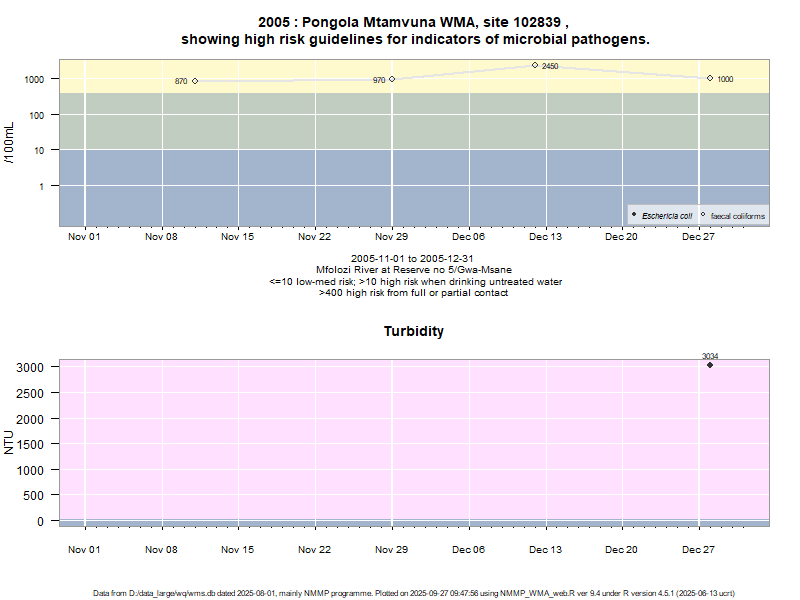Screen dimensions: 800x600
Task: Click the pink turbidity plot background
Action: point(400,440)
